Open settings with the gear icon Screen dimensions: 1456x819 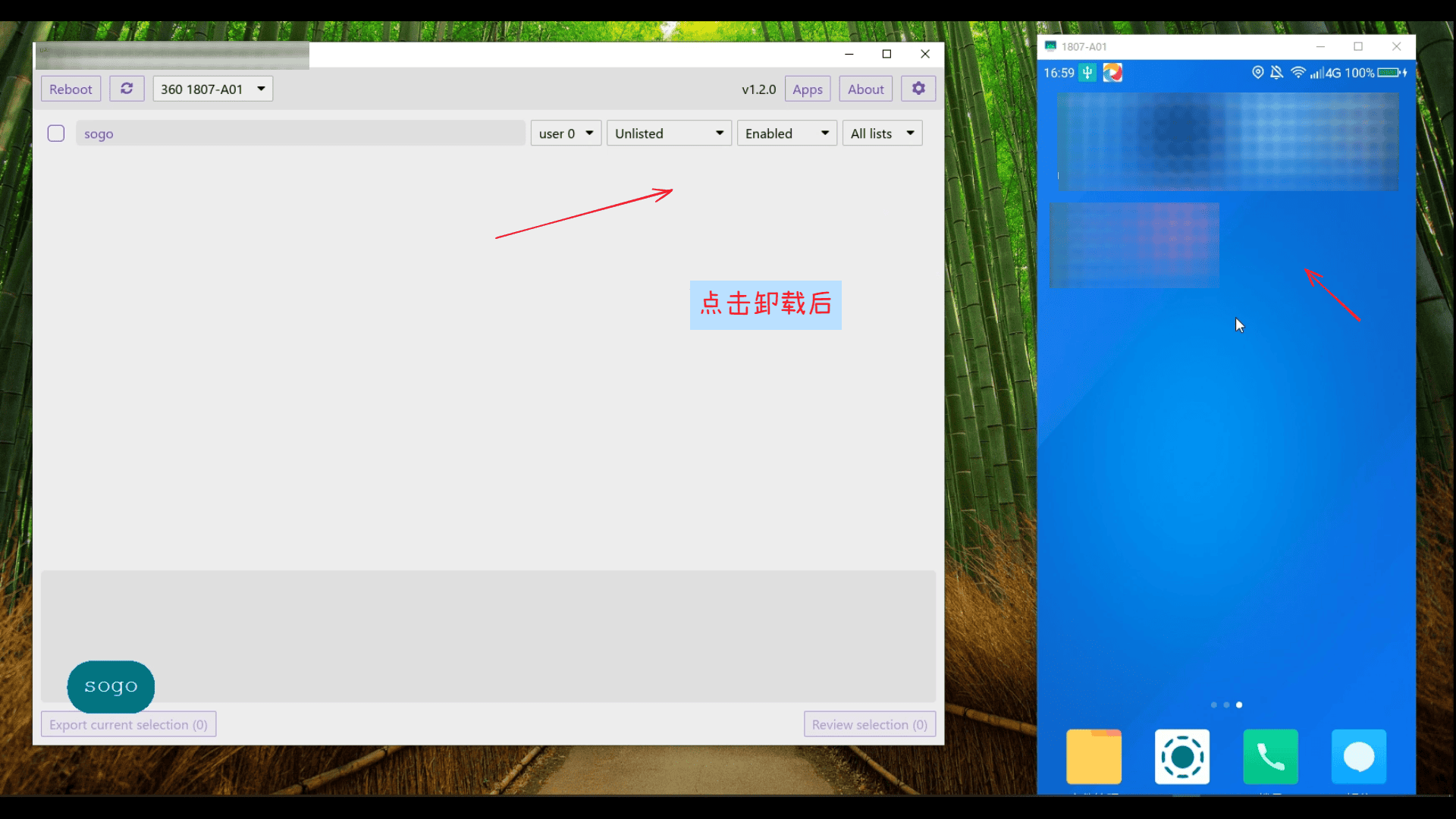tap(918, 89)
